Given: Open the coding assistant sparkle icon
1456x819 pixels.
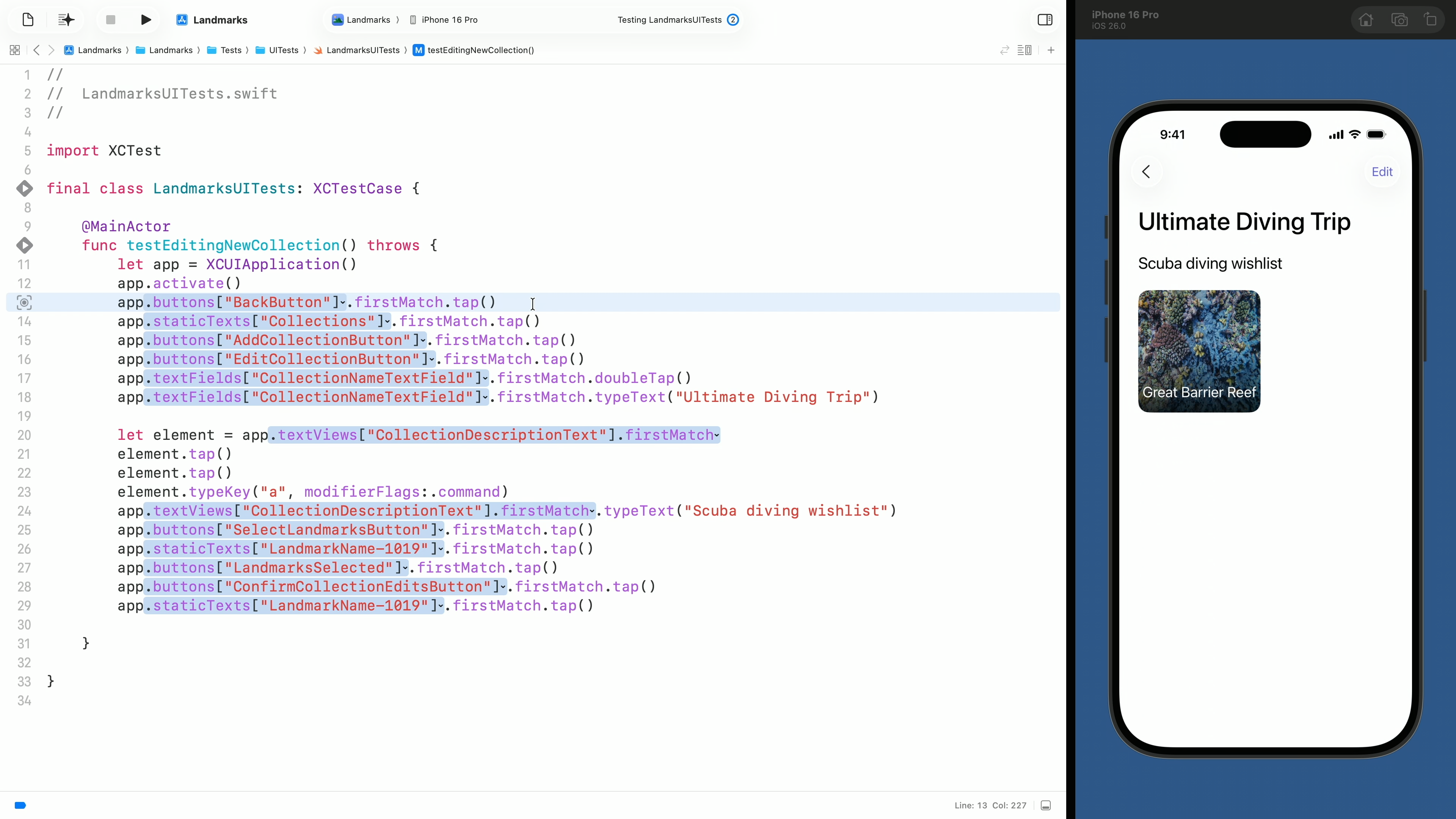Looking at the screenshot, I should (66, 20).
